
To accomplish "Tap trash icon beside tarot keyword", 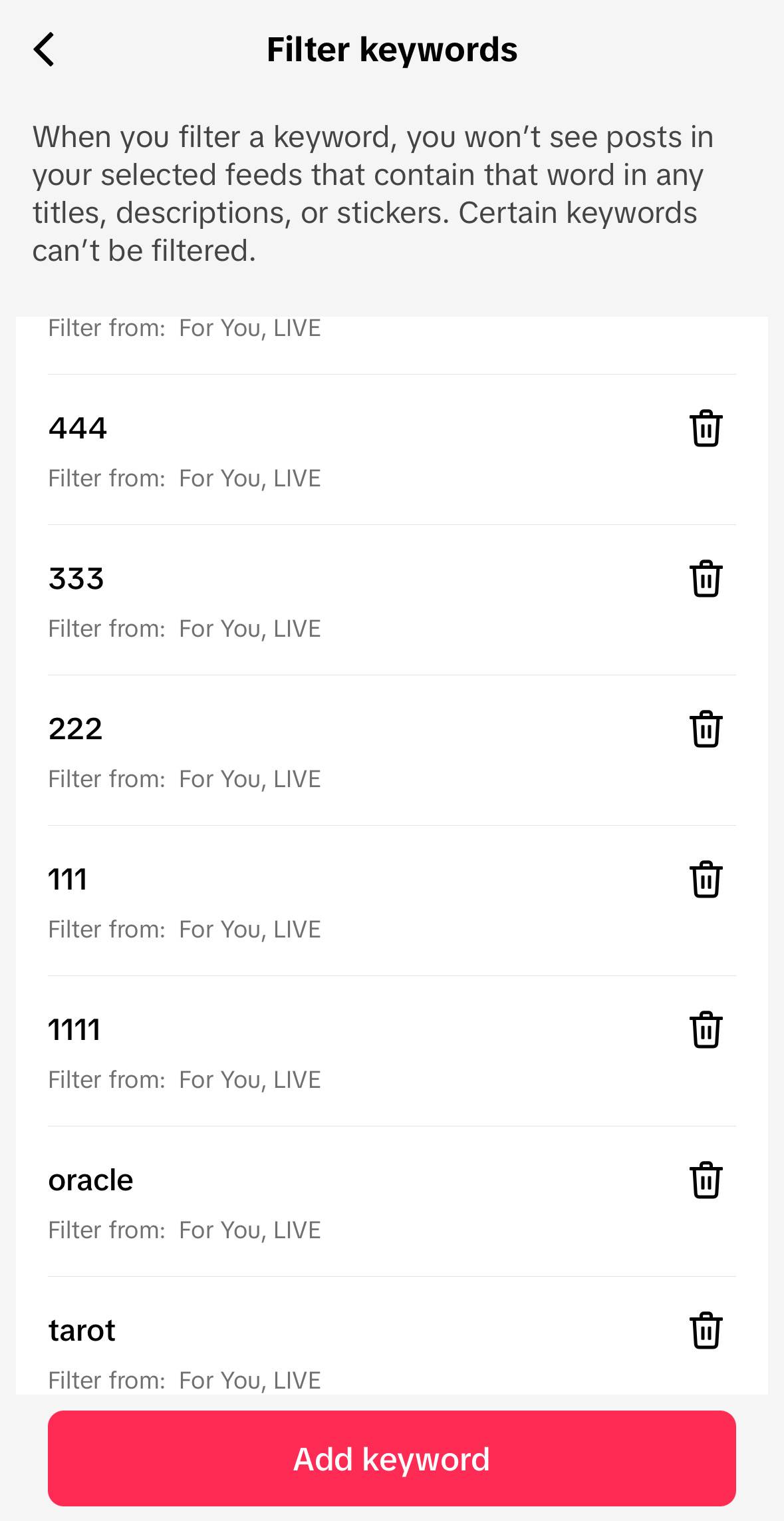I will [x=706, y=1330].
